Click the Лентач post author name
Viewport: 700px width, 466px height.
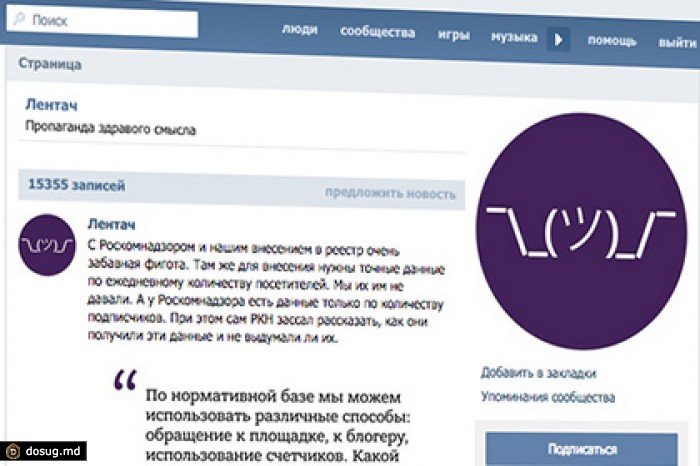click(111, 224)
